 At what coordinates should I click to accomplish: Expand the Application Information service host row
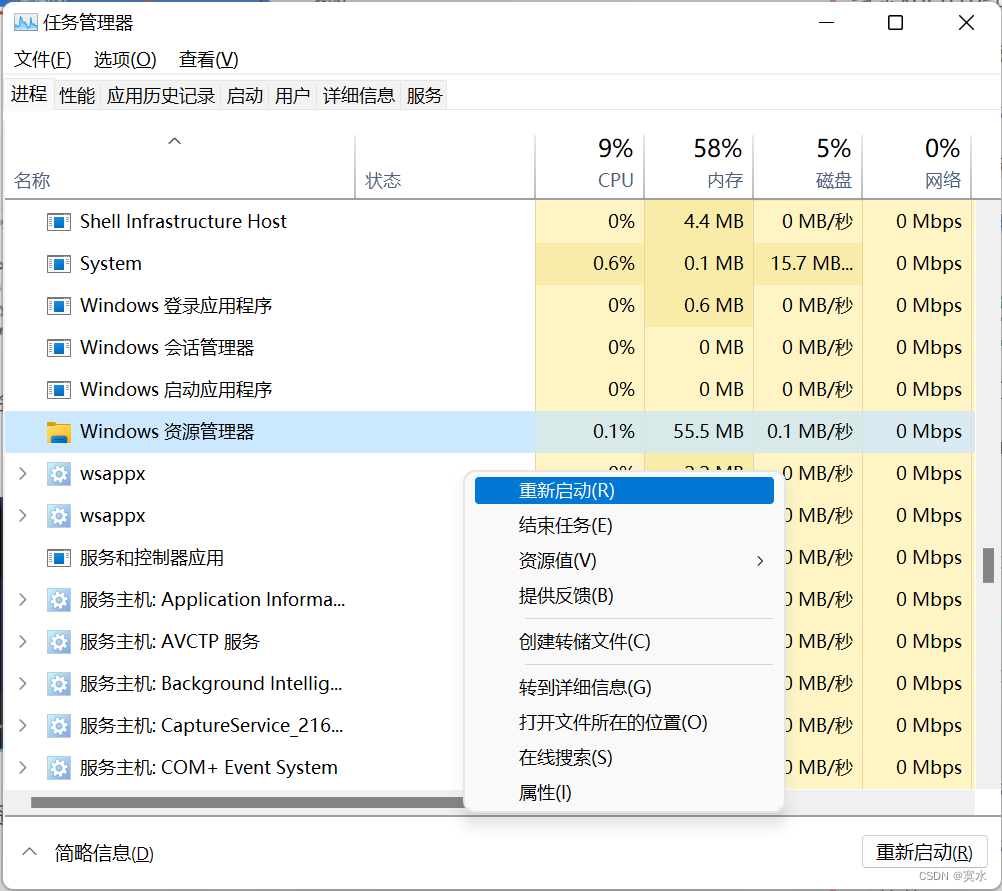(23, 600)
